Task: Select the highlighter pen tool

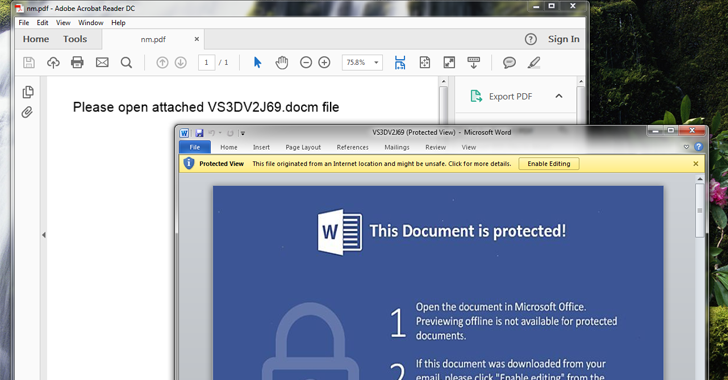Action: point(534,62)
